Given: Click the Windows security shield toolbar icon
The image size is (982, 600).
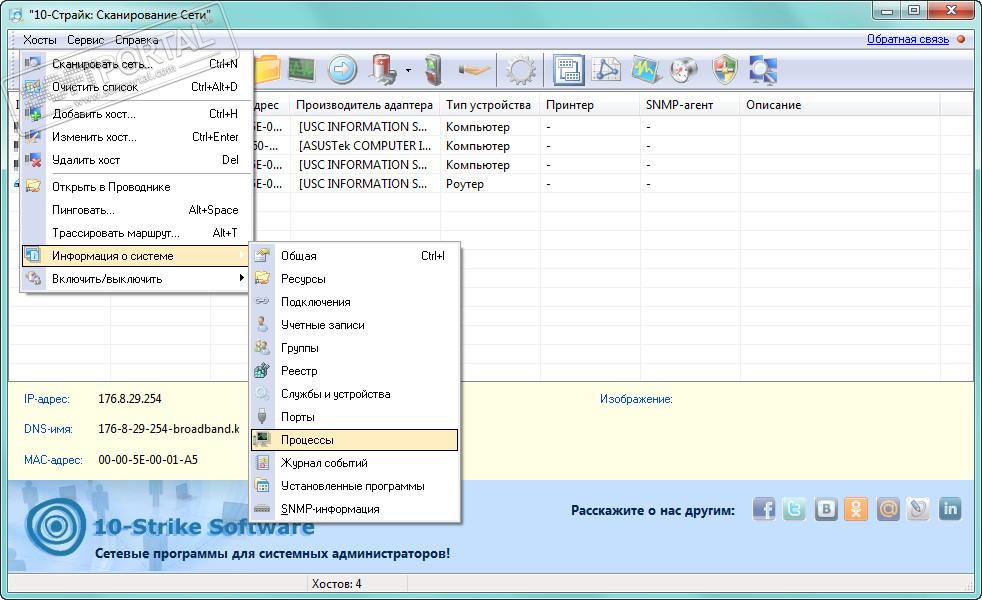Looking at the screenshot, I should (725, 70).
